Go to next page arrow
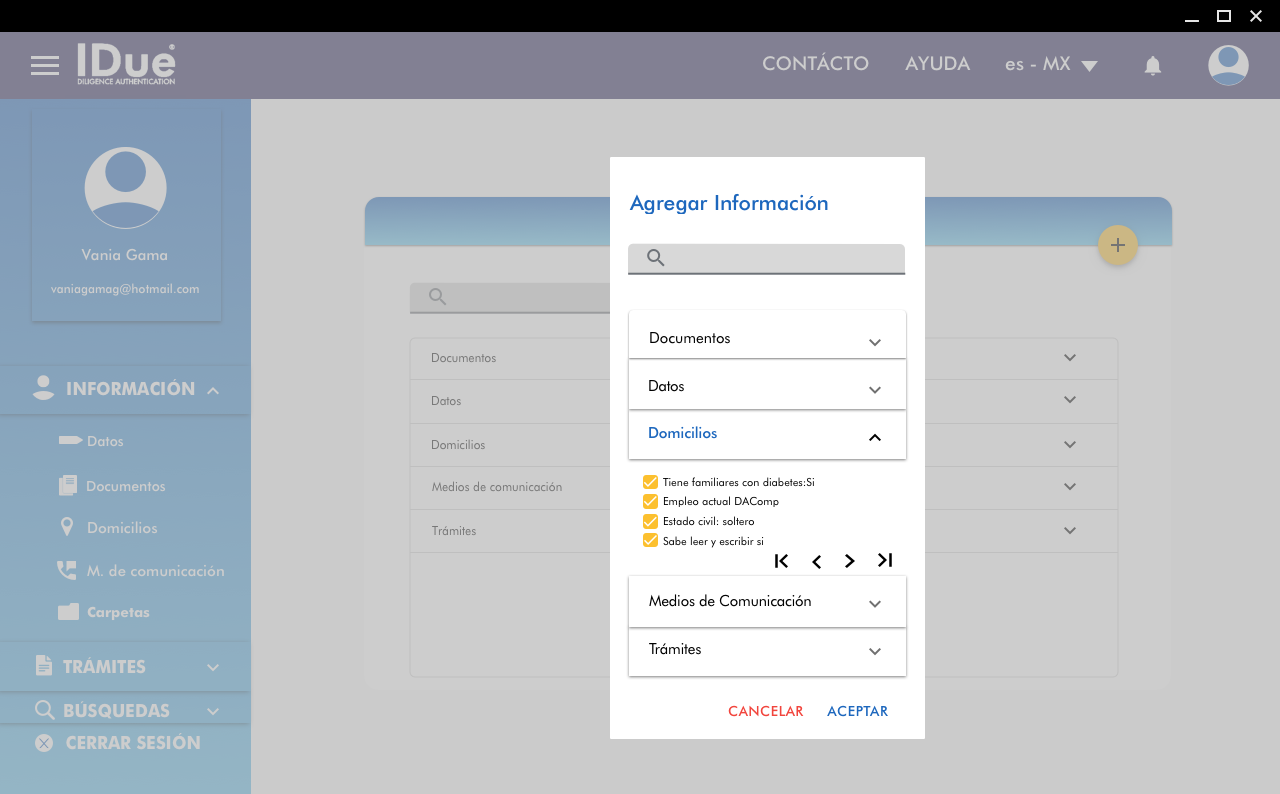The image size is (1280, 794). pos(850,561)
